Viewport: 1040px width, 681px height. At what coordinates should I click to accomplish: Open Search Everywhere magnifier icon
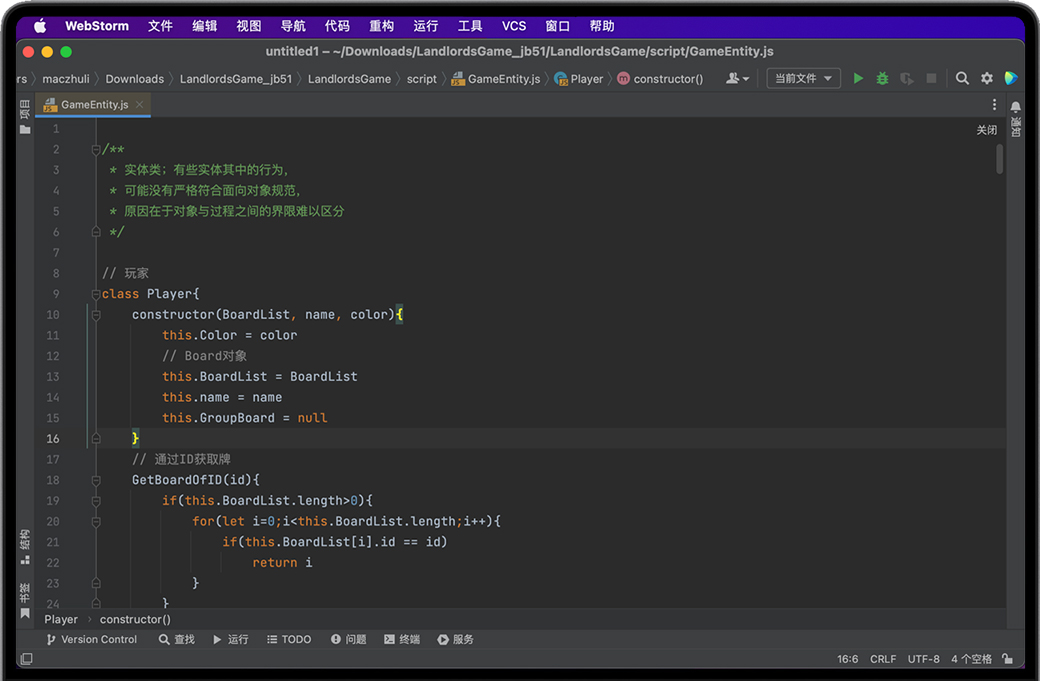tap(962, 78)
